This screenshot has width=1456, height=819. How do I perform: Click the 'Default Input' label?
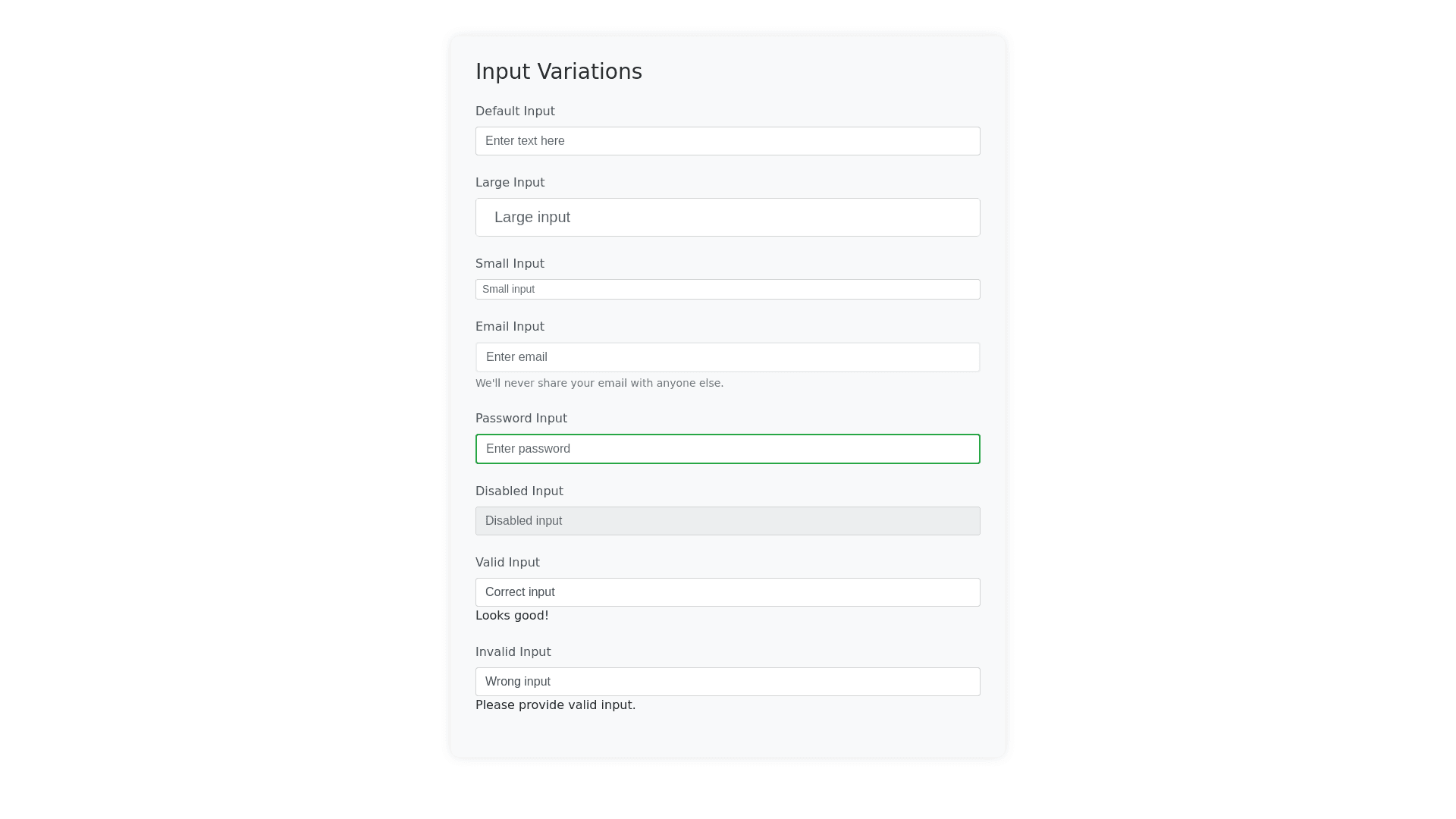(x=515, y=111)
